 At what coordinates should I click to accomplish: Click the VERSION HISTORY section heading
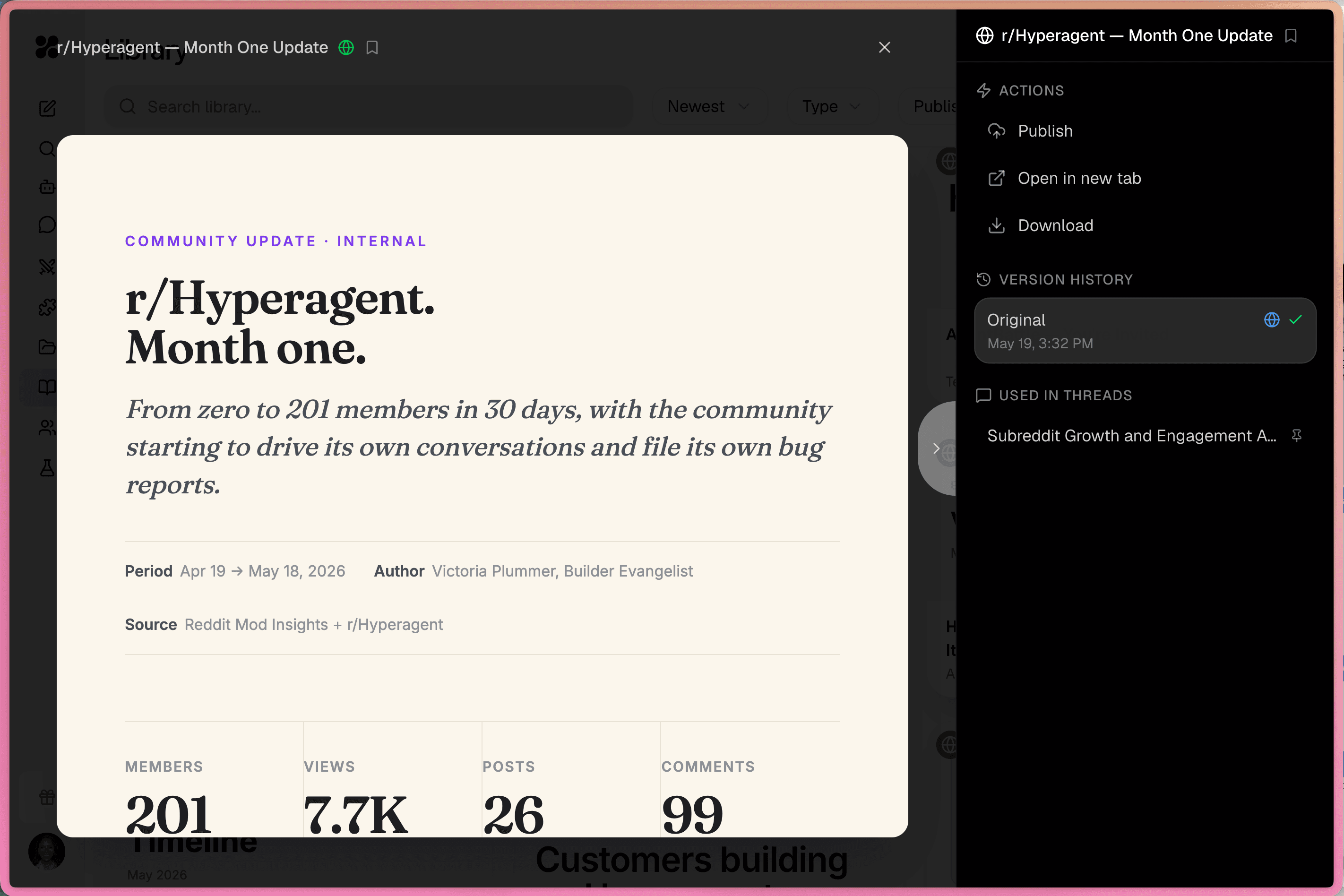1066,279
